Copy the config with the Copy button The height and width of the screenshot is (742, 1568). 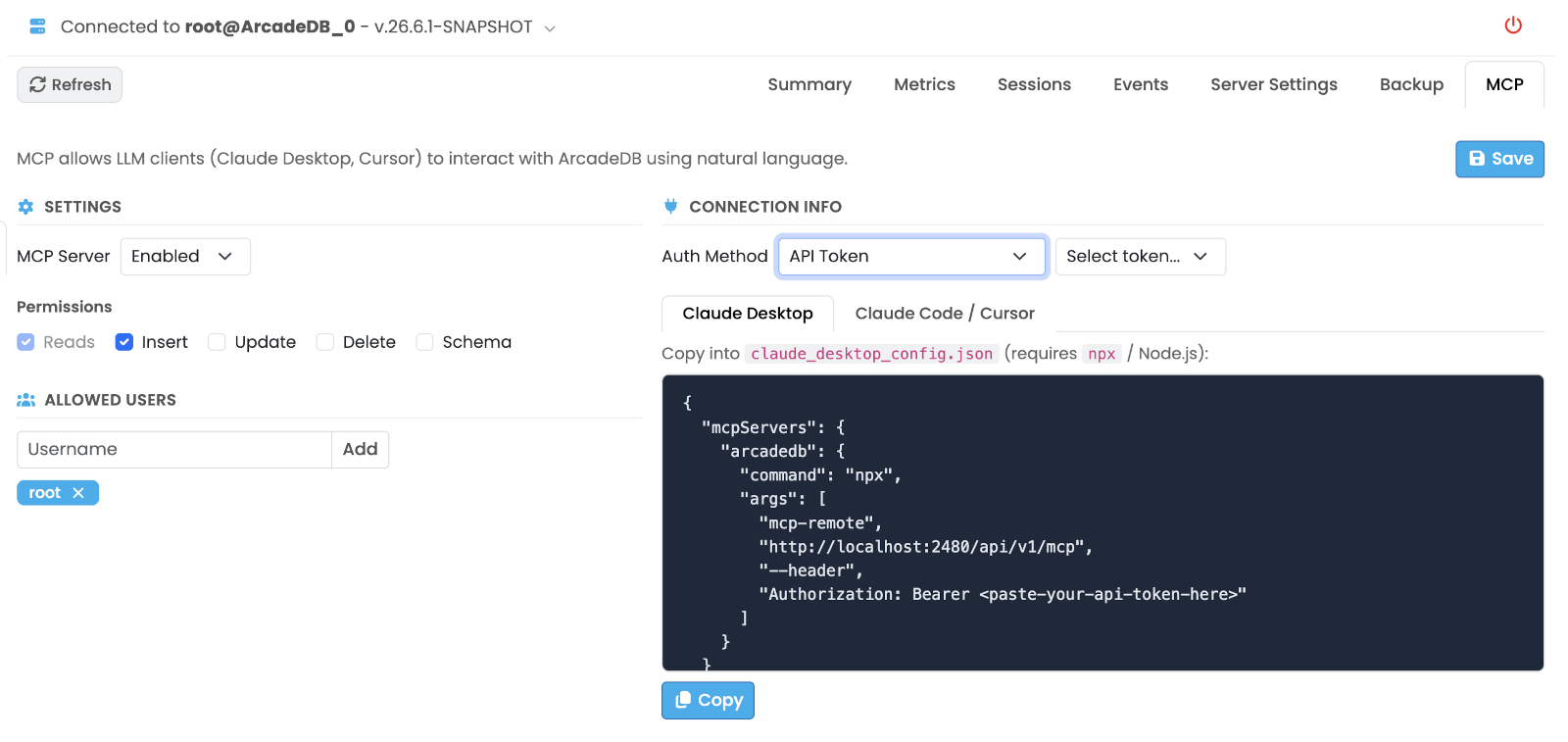tap(708, 701)
